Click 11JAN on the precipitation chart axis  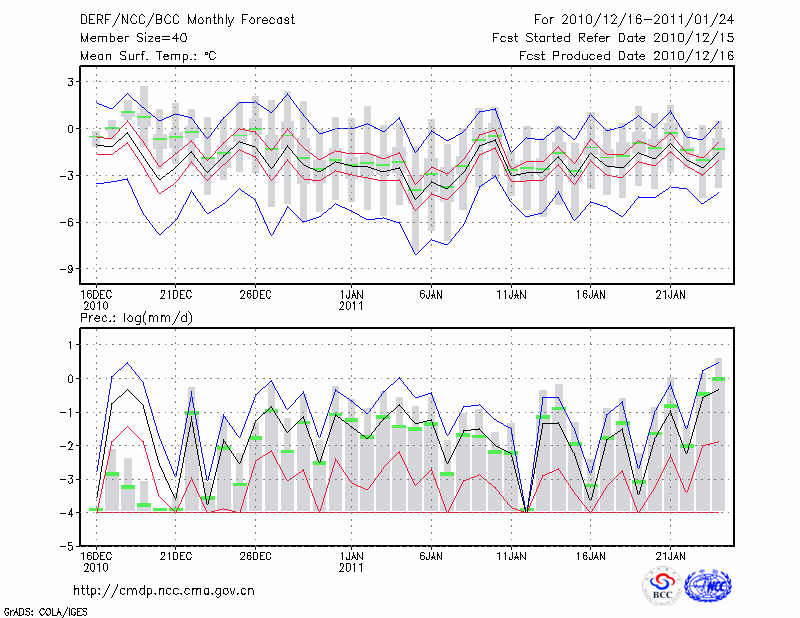click(511, 555)
